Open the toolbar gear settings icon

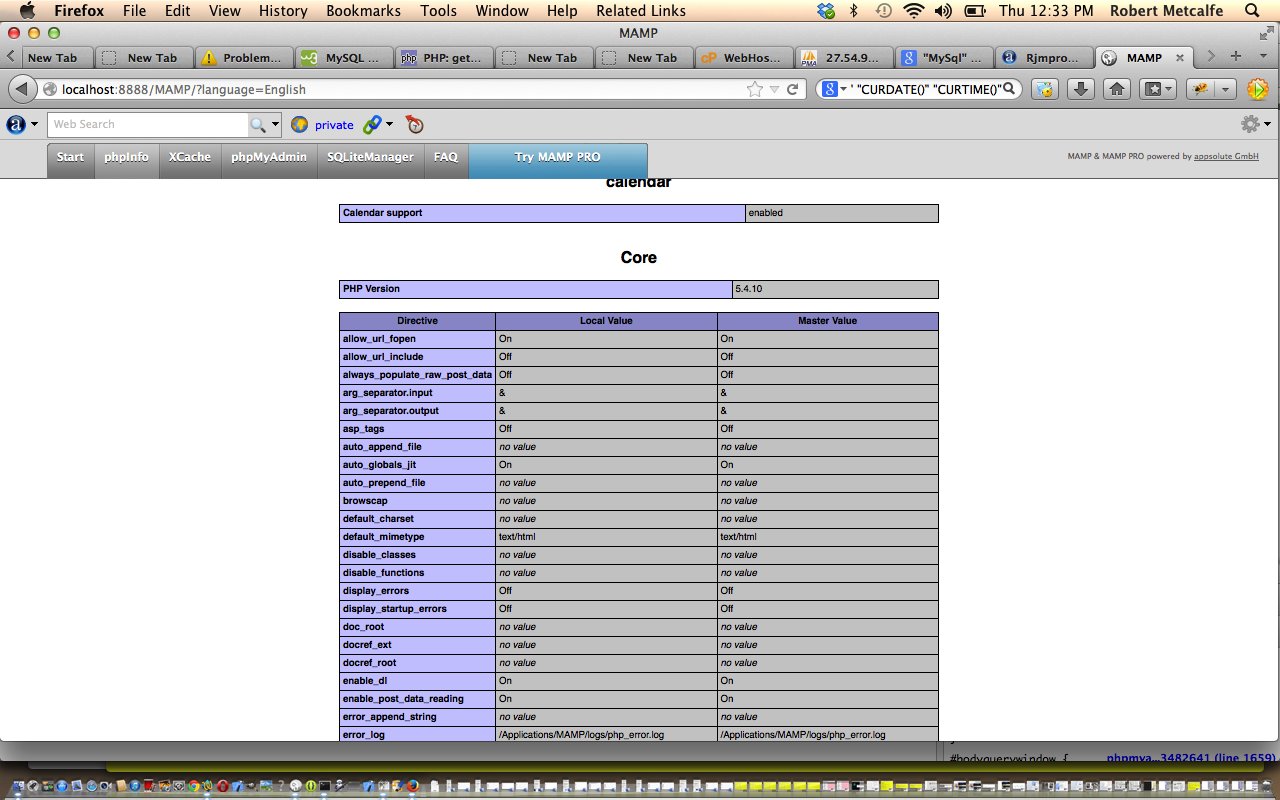(1250, 124)
